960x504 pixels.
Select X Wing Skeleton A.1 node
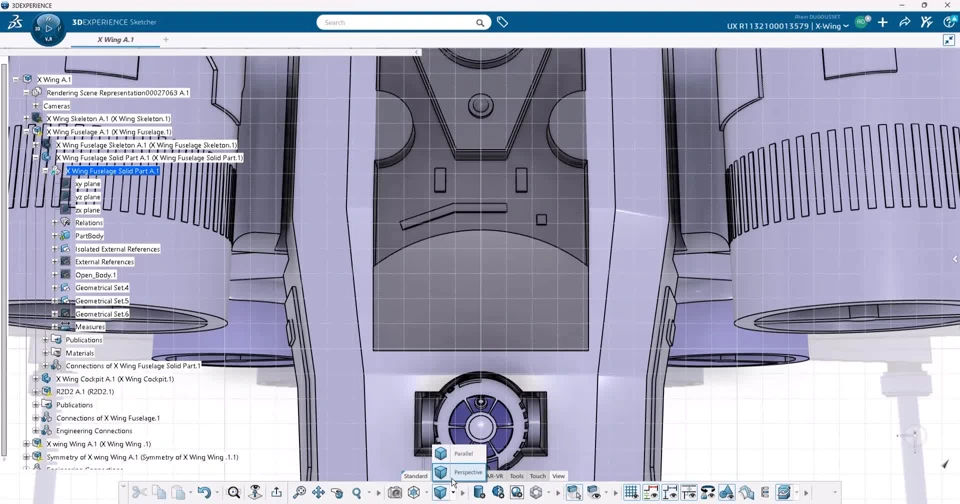tap(108, 119)
